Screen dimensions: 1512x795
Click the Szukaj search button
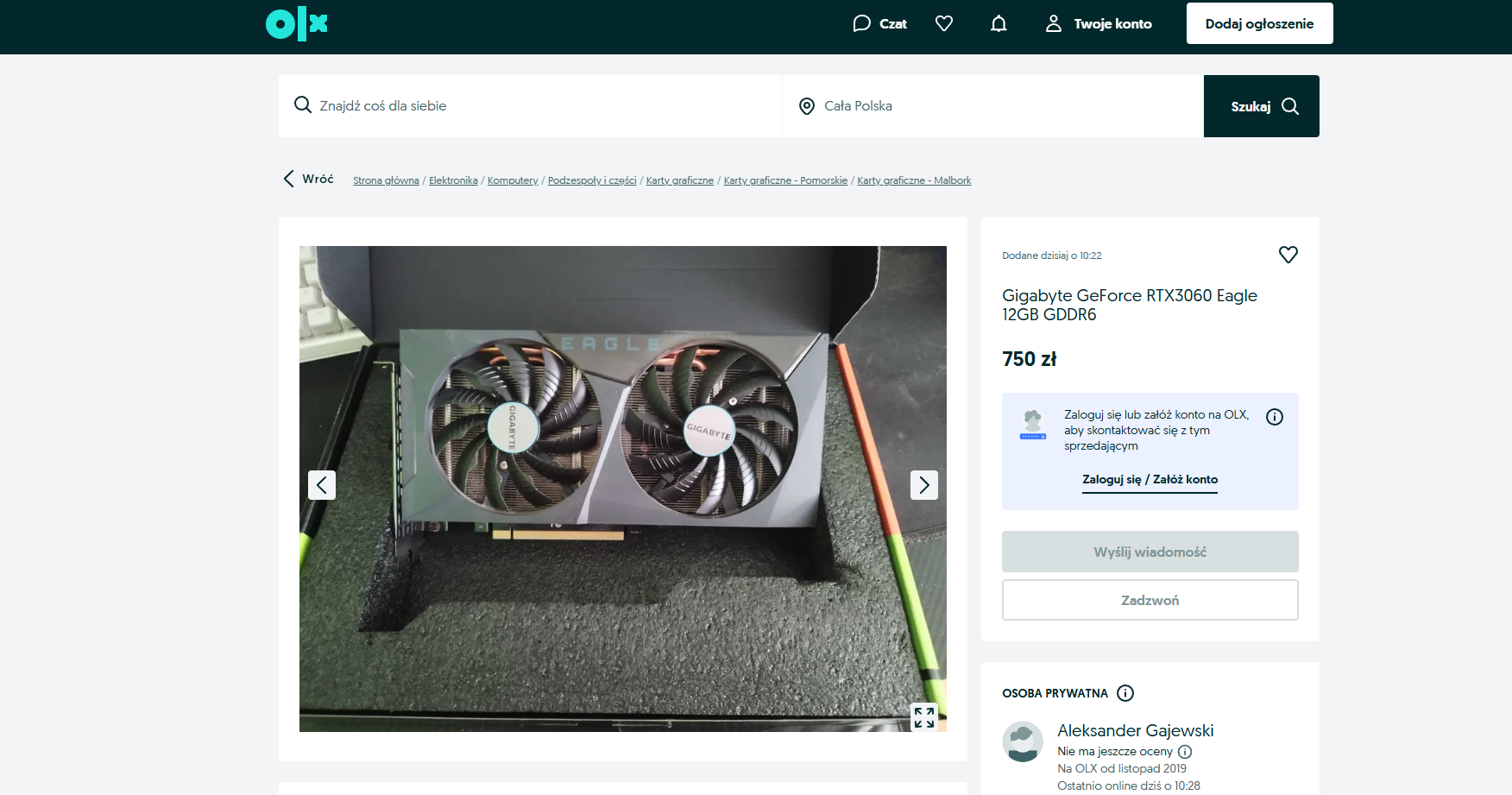tap(1262, 106)
